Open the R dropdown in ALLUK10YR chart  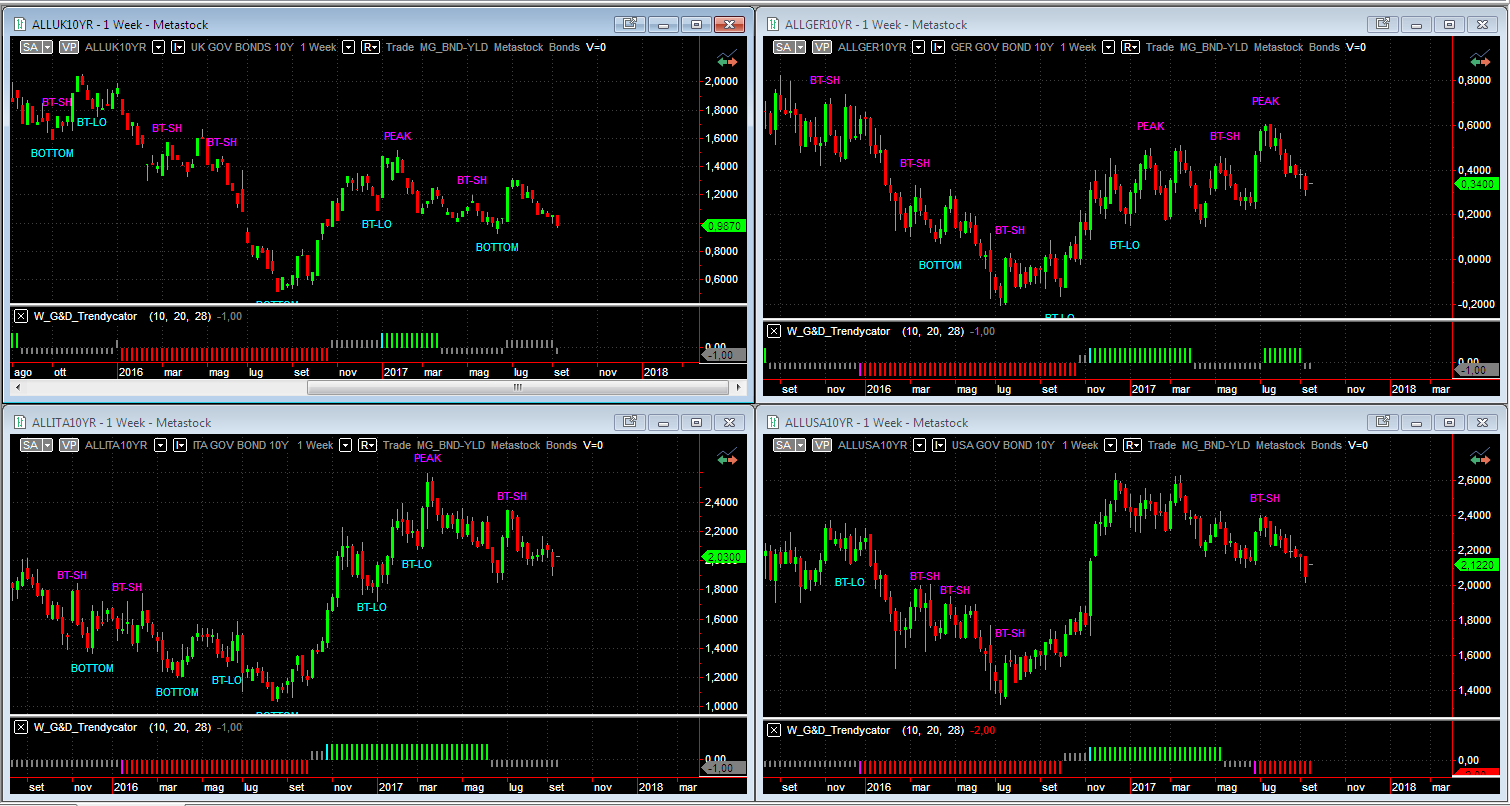pos(370,47)
